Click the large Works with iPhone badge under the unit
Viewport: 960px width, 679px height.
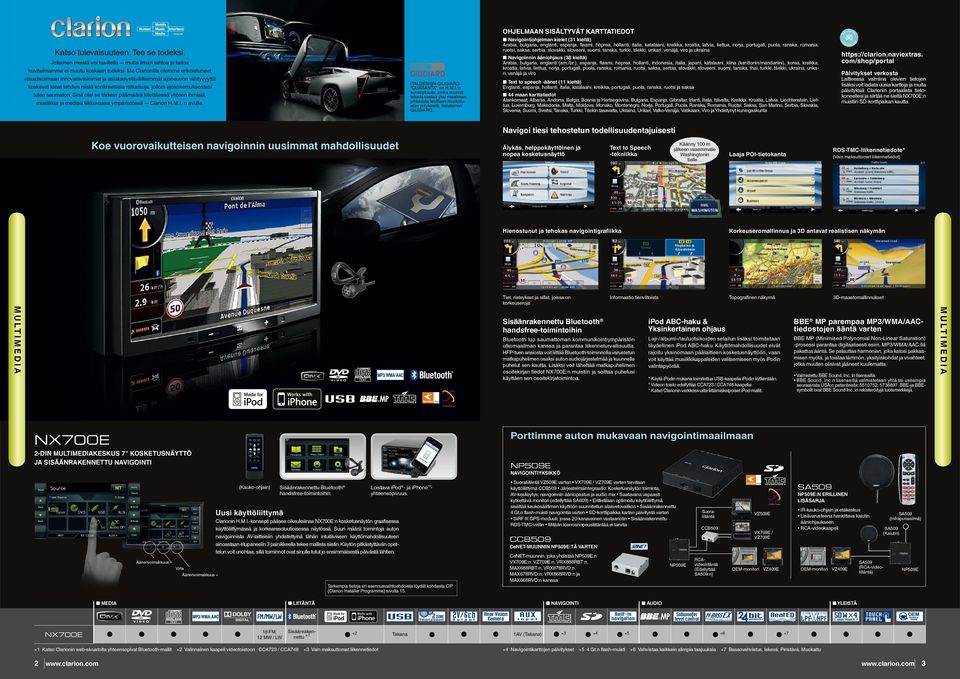click(297, 399)
